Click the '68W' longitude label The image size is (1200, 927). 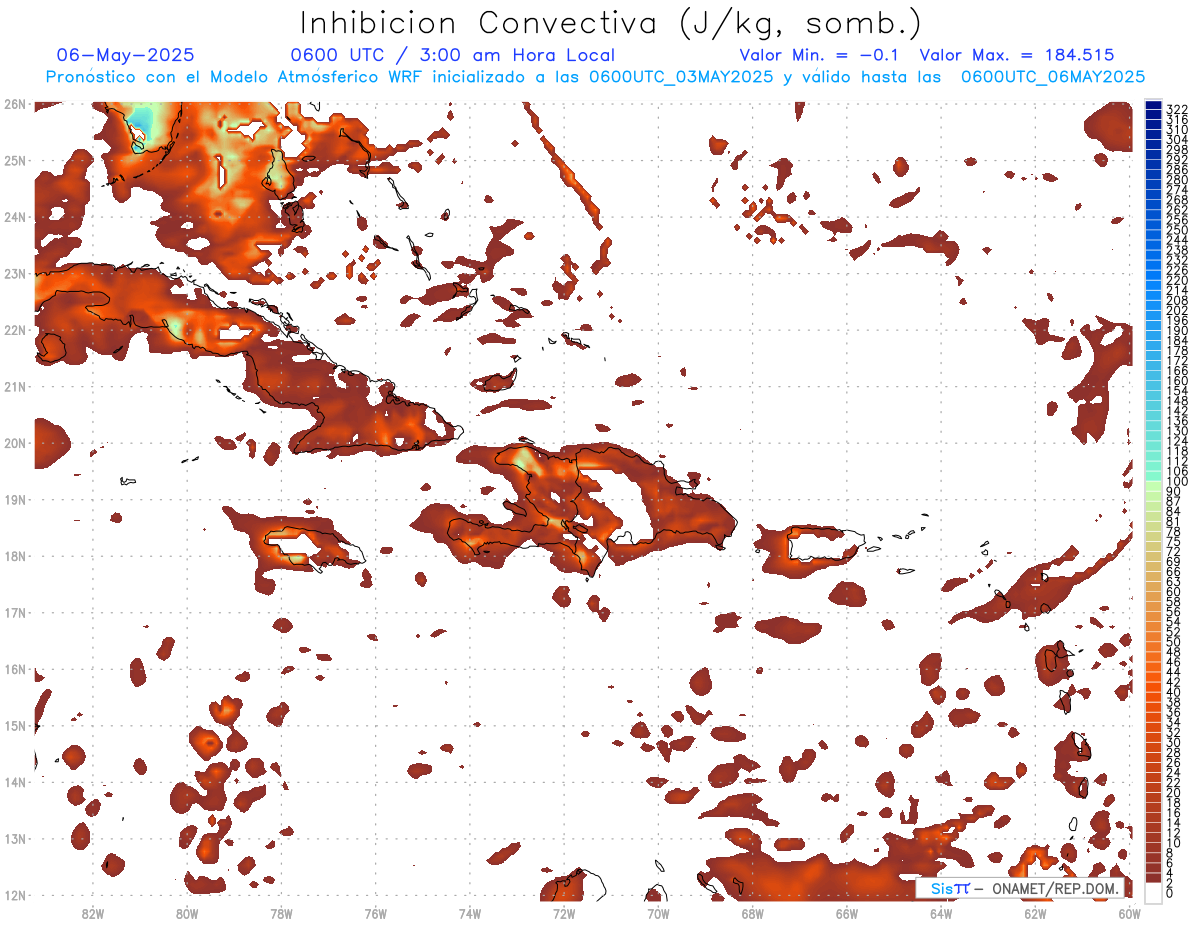click(x=752, y=913)
